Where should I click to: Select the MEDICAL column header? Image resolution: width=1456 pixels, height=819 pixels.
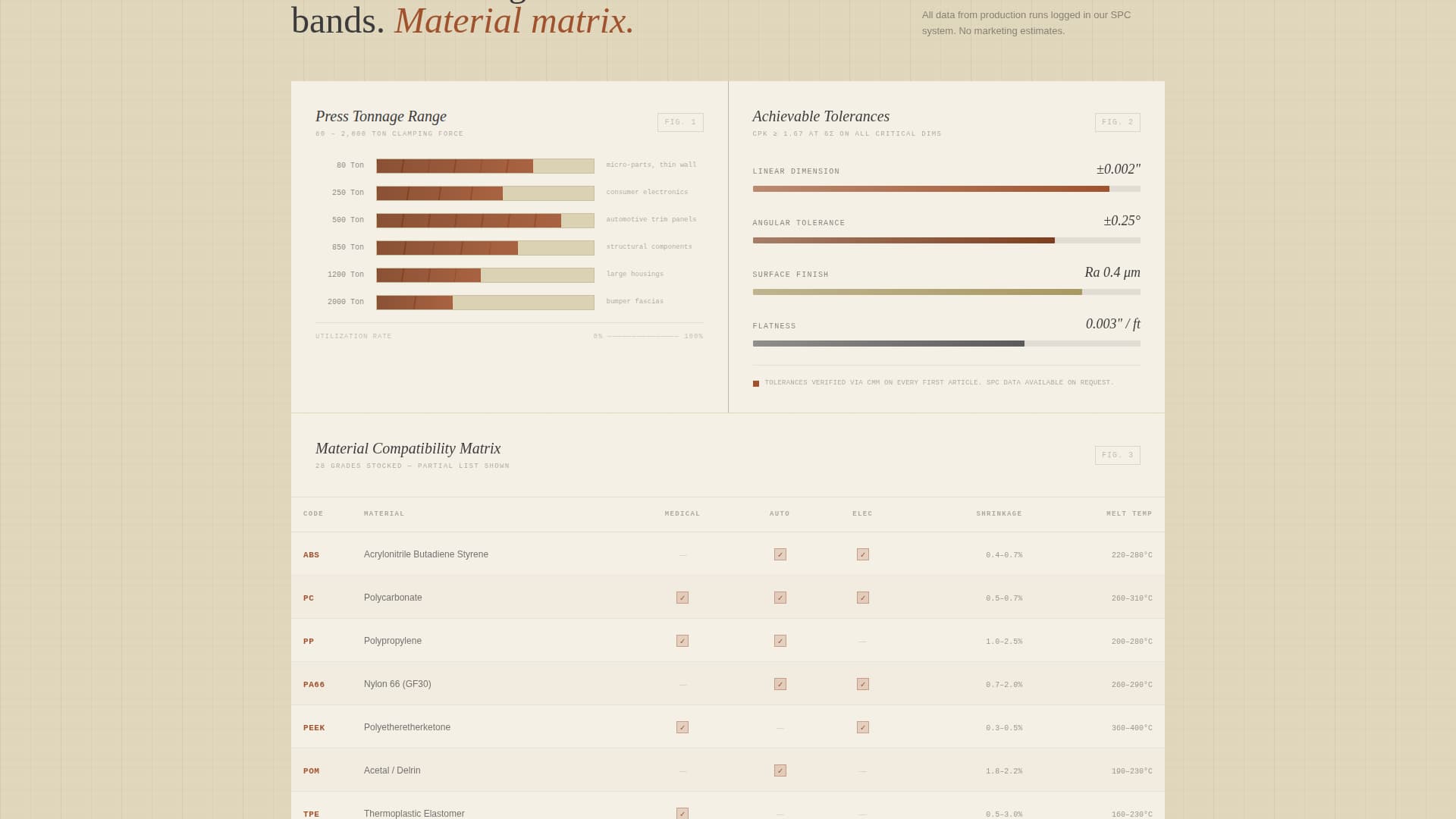click(682, 513)
